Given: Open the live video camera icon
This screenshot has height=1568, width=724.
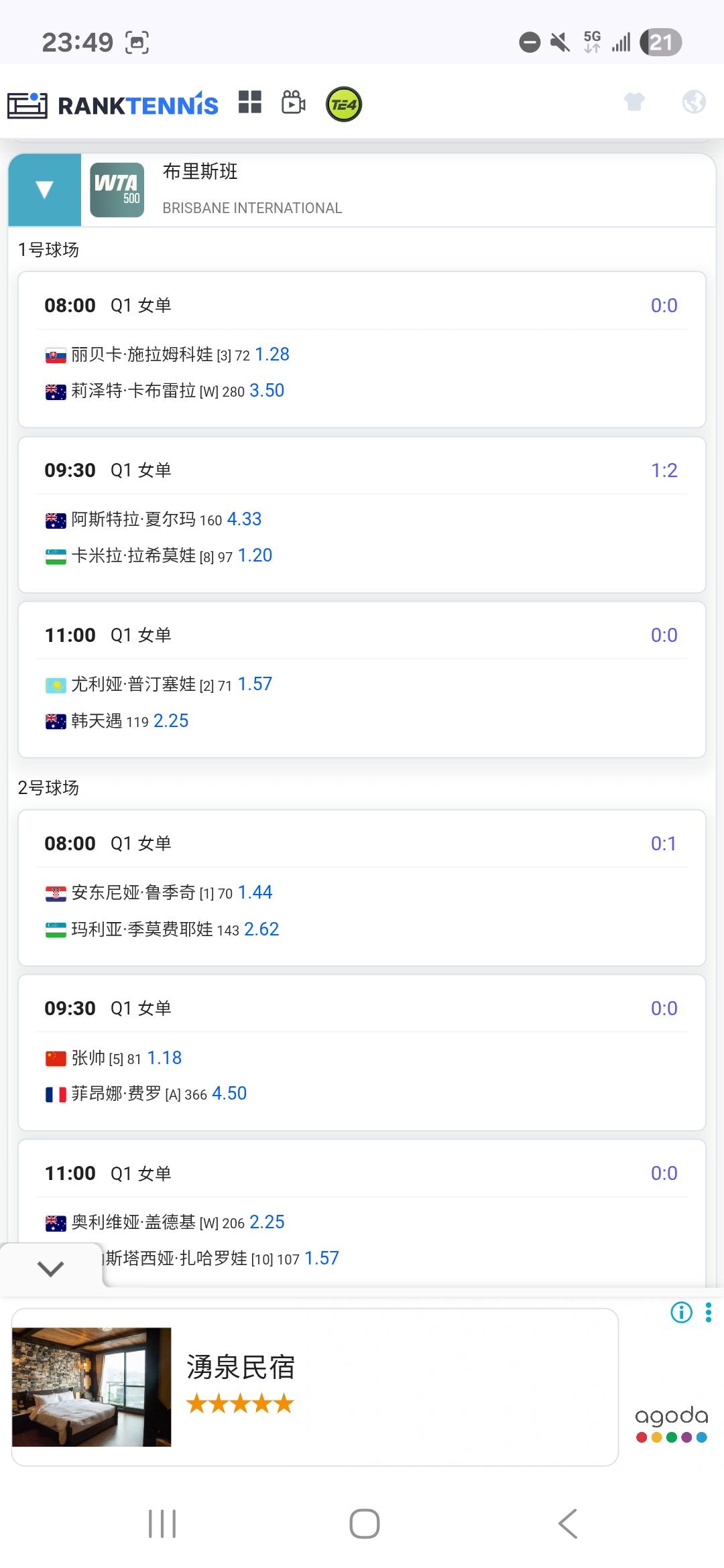Looking at the screenshot, I should pos(294,103).
